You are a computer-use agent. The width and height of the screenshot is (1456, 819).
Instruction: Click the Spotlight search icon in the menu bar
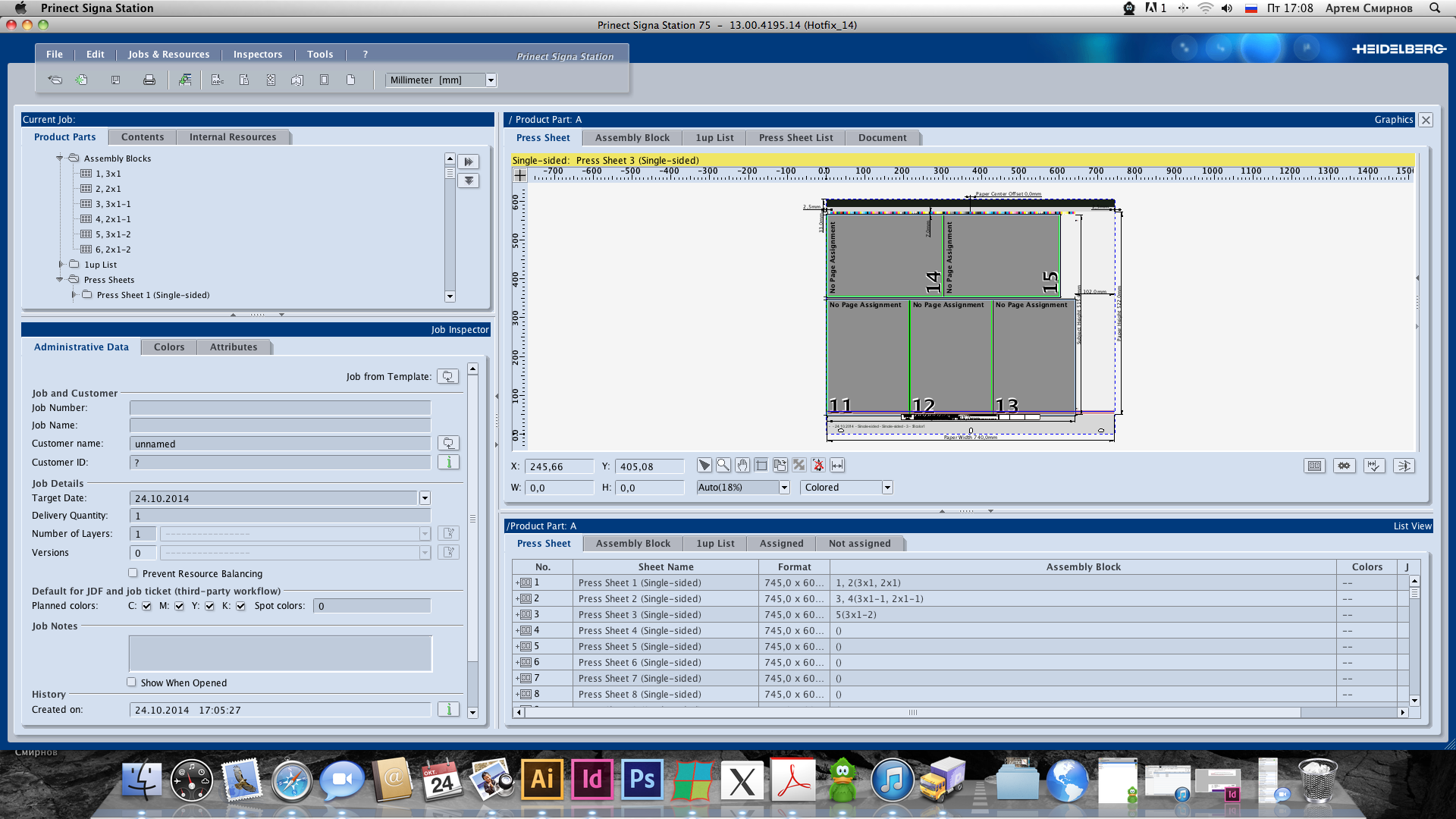pyautogui.click(x=1435, y=8)
